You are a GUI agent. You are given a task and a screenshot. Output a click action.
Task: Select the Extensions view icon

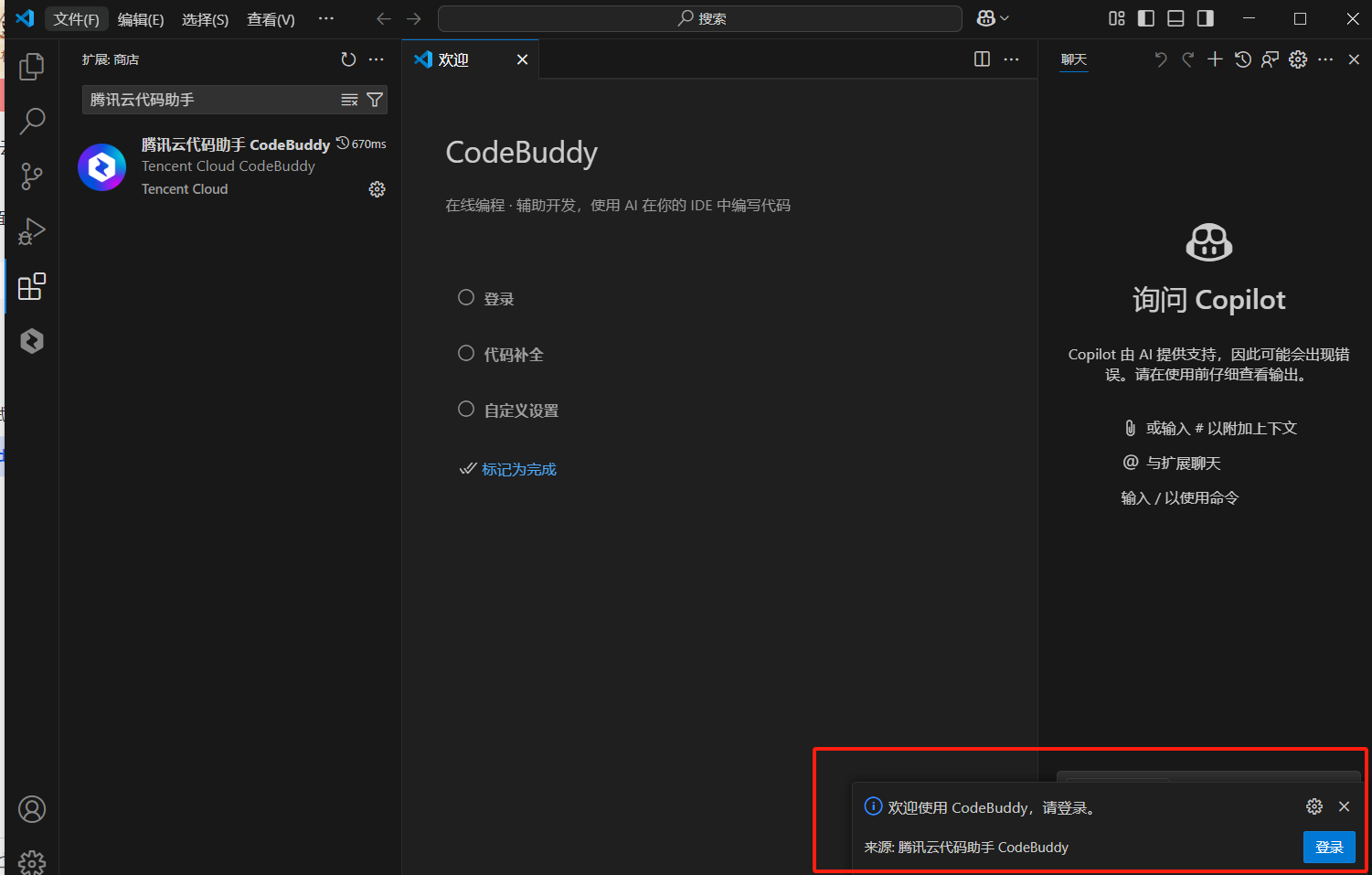(32, 286)
